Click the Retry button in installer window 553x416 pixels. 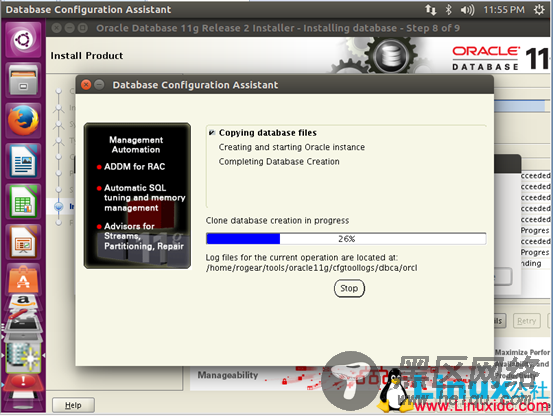point(527,321)
